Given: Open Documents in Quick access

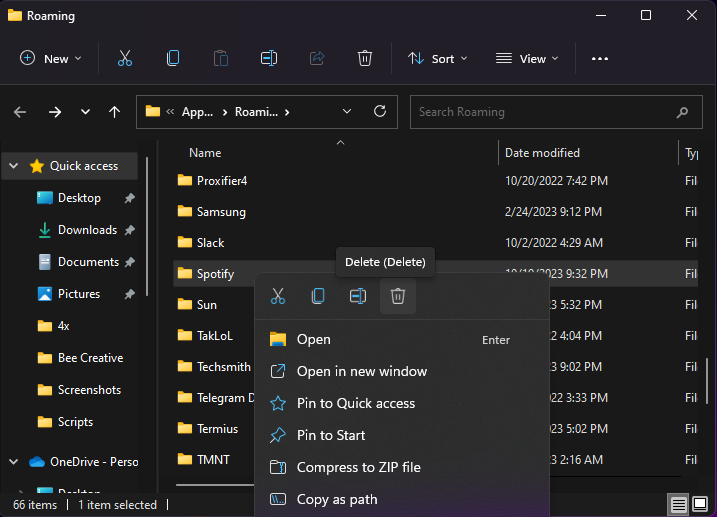Looking at the screenshot, I should click(x=88, y=262).
